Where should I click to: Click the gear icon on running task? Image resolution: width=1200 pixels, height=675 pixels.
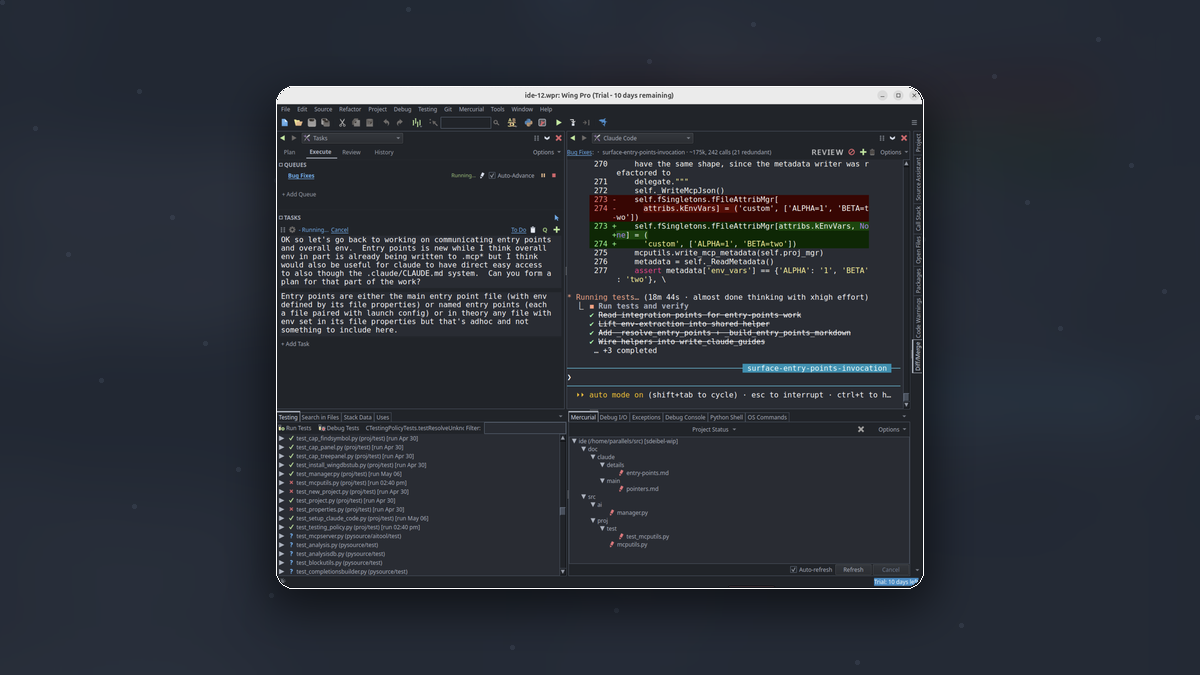(292, 230)
